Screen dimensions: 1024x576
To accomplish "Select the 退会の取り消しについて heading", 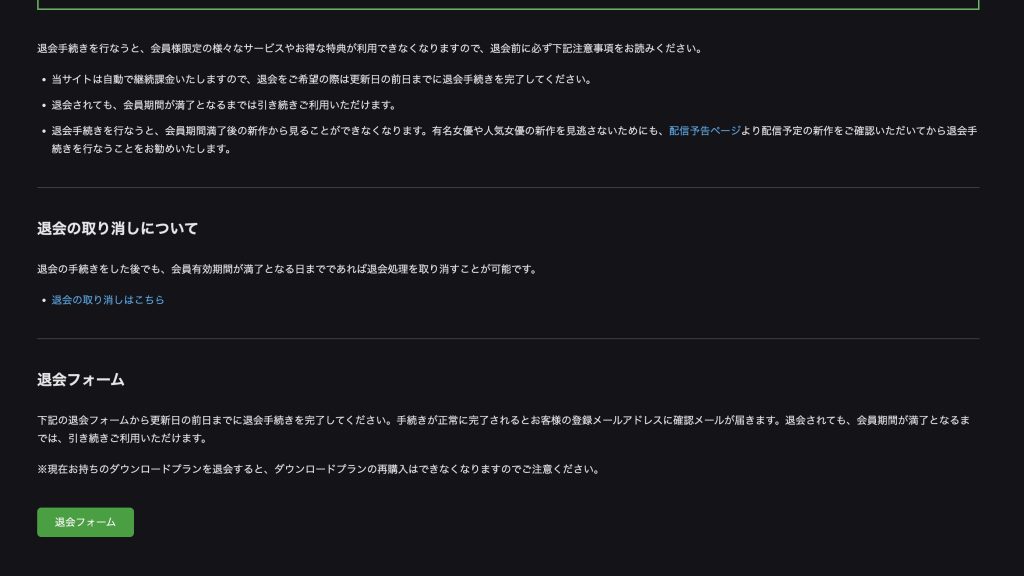I will pyautogui.click(x=117, y=229).
